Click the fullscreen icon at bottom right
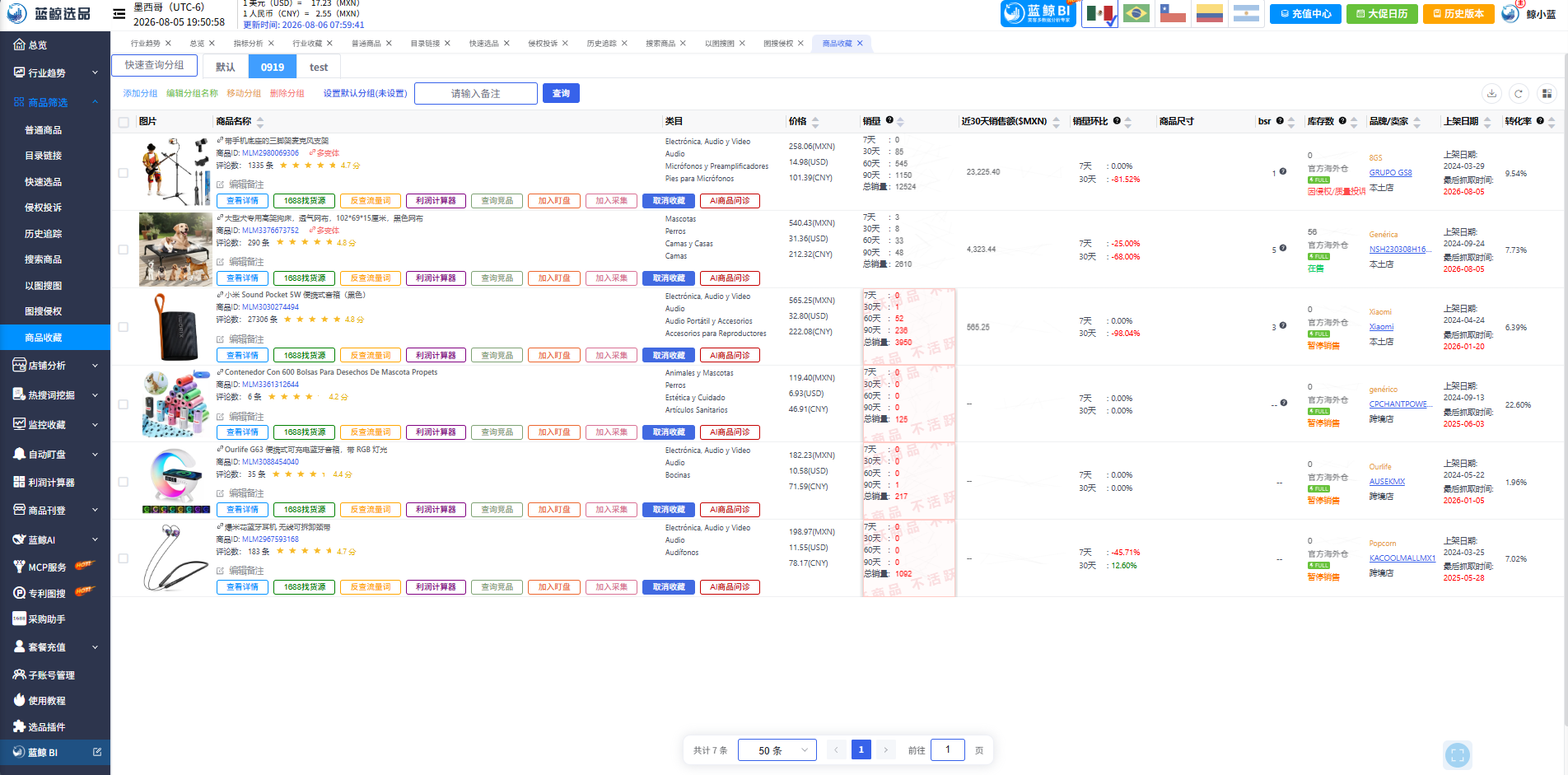Viewport: 1568px width, 775px height. (1457, 754)
